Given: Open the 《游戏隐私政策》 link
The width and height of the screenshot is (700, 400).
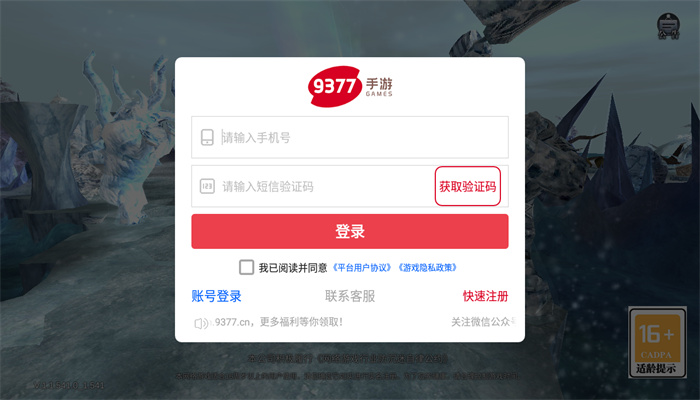Looking at the screenshot, I should (x=428, y=268).
